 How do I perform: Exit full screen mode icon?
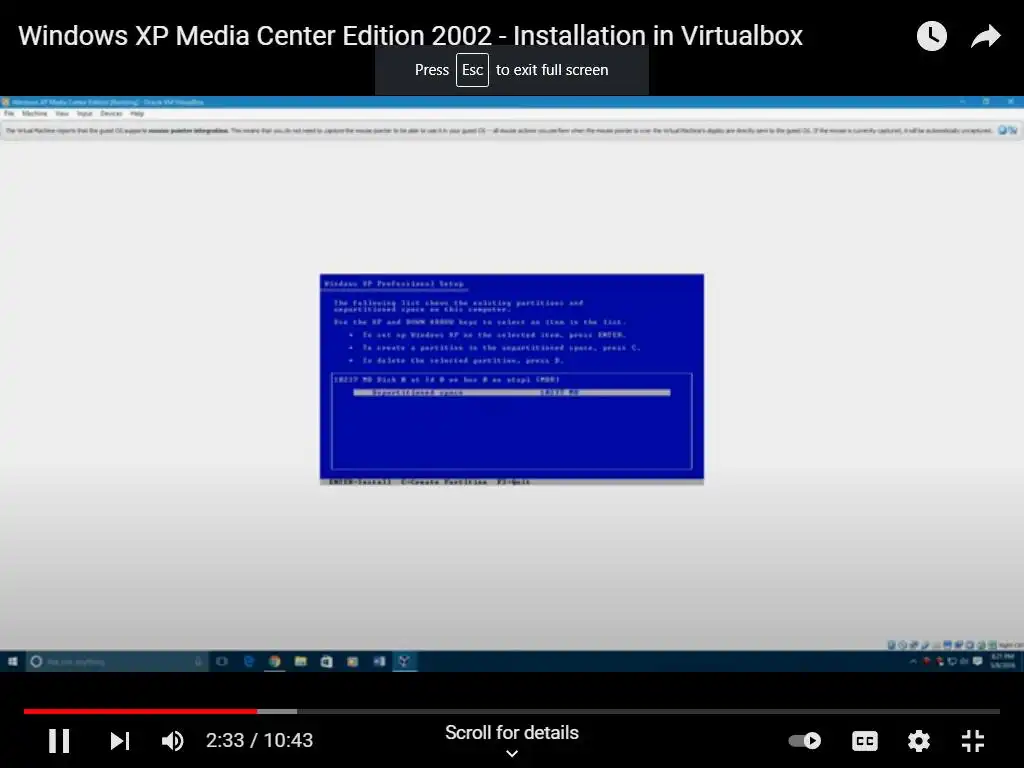click(973, 741)
